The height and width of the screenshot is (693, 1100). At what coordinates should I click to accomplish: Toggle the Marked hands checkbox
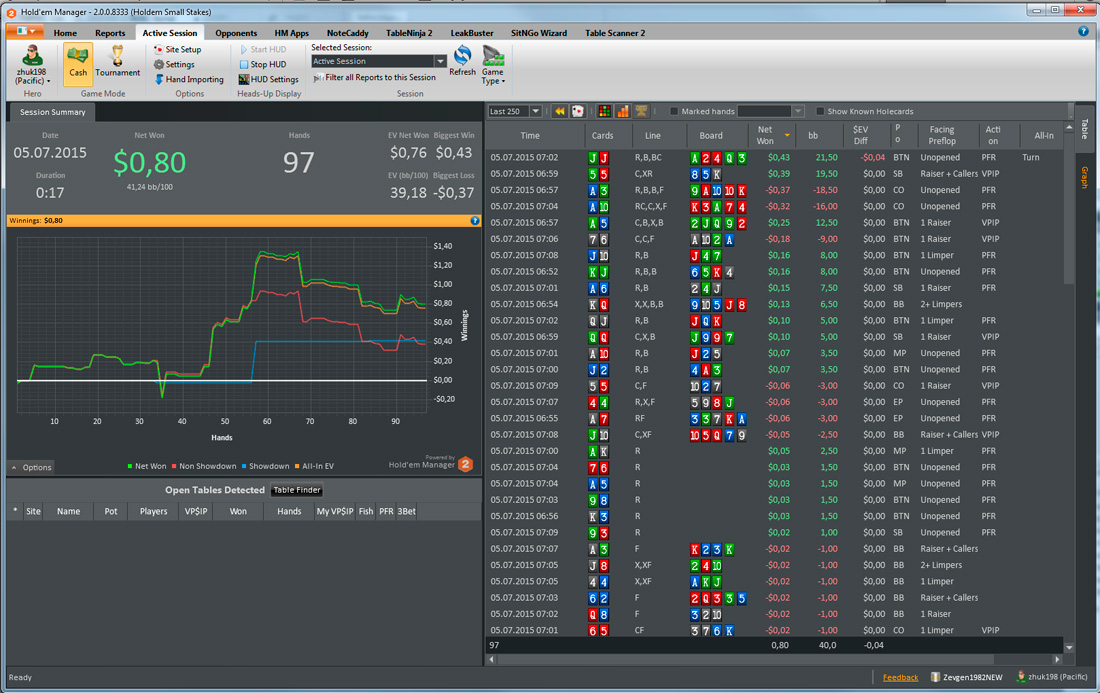click(674, 112)
